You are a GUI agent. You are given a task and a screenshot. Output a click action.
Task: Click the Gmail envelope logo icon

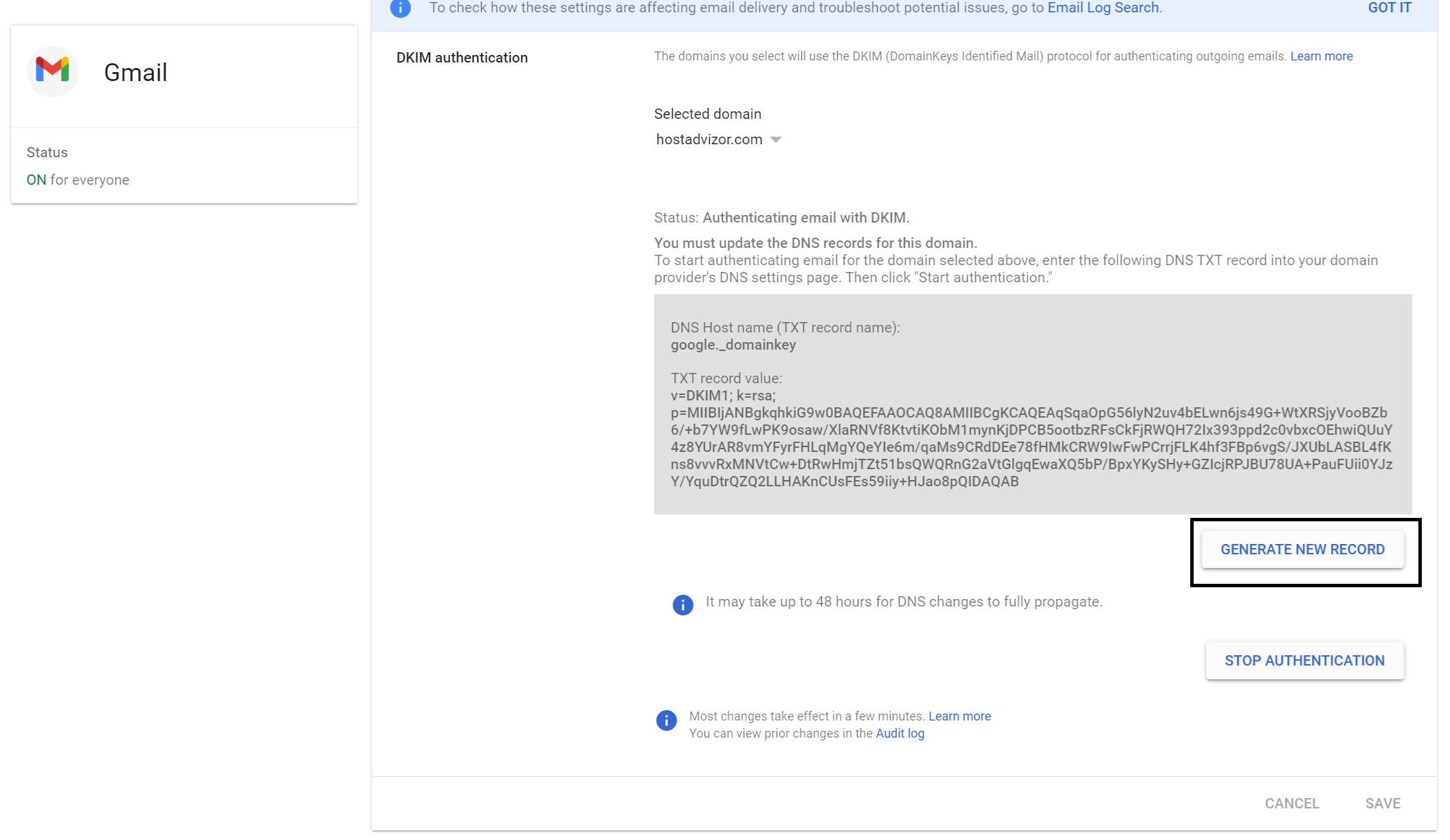pos(53,71)
